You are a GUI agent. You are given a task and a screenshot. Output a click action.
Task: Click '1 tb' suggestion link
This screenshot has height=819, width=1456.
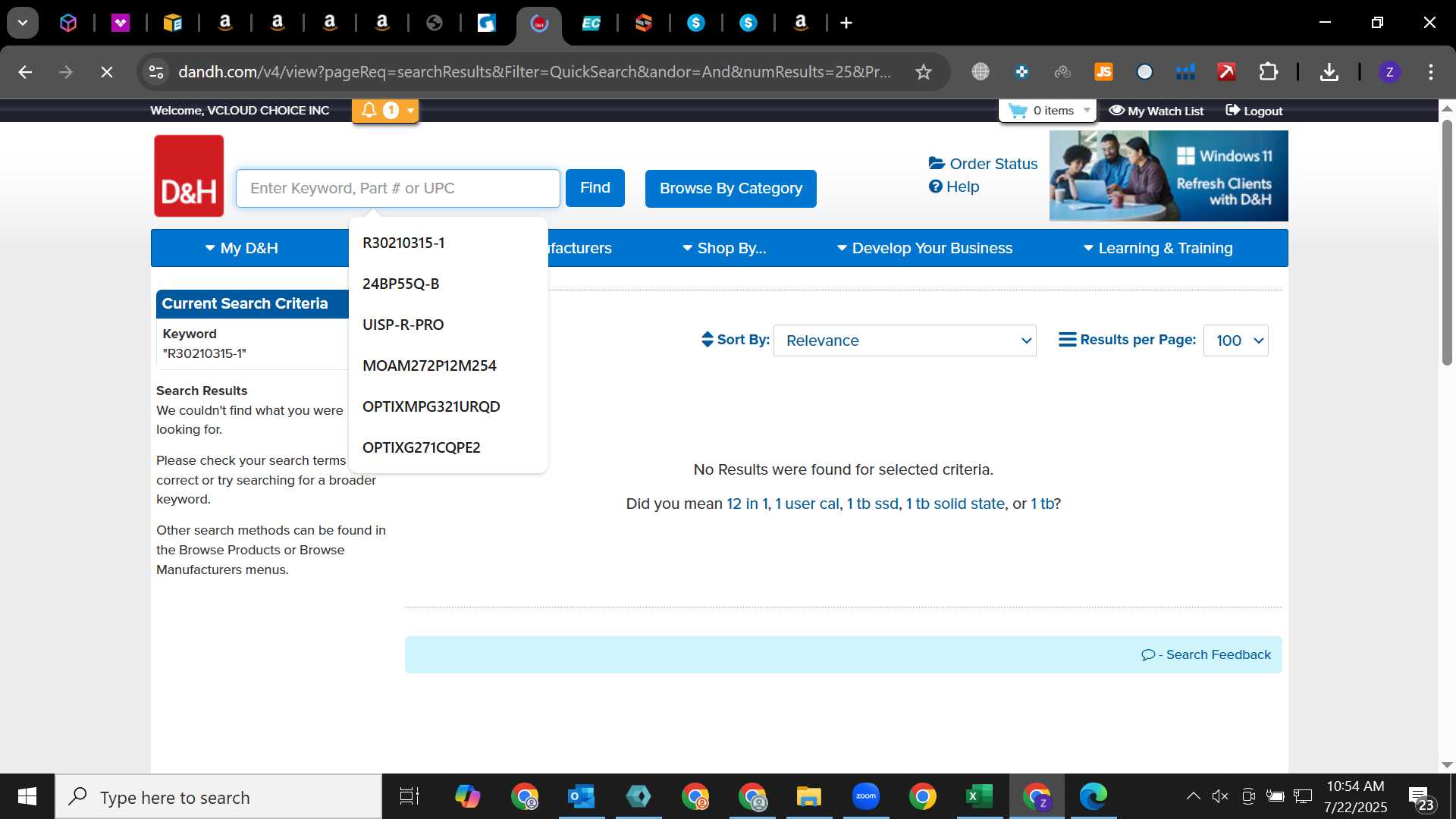pyautogui.click(x=1042, y=504)
